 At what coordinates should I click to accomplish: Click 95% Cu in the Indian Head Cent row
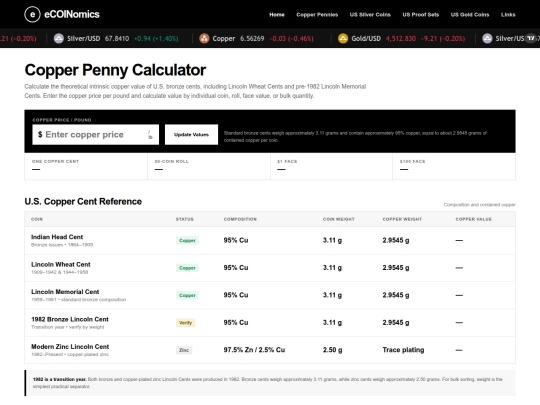[236, 240]
